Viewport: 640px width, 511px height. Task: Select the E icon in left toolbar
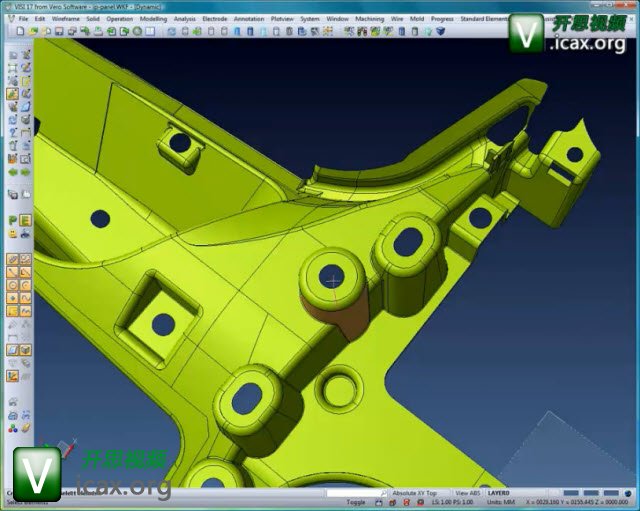pyautogui.click(x=25, y=221)
